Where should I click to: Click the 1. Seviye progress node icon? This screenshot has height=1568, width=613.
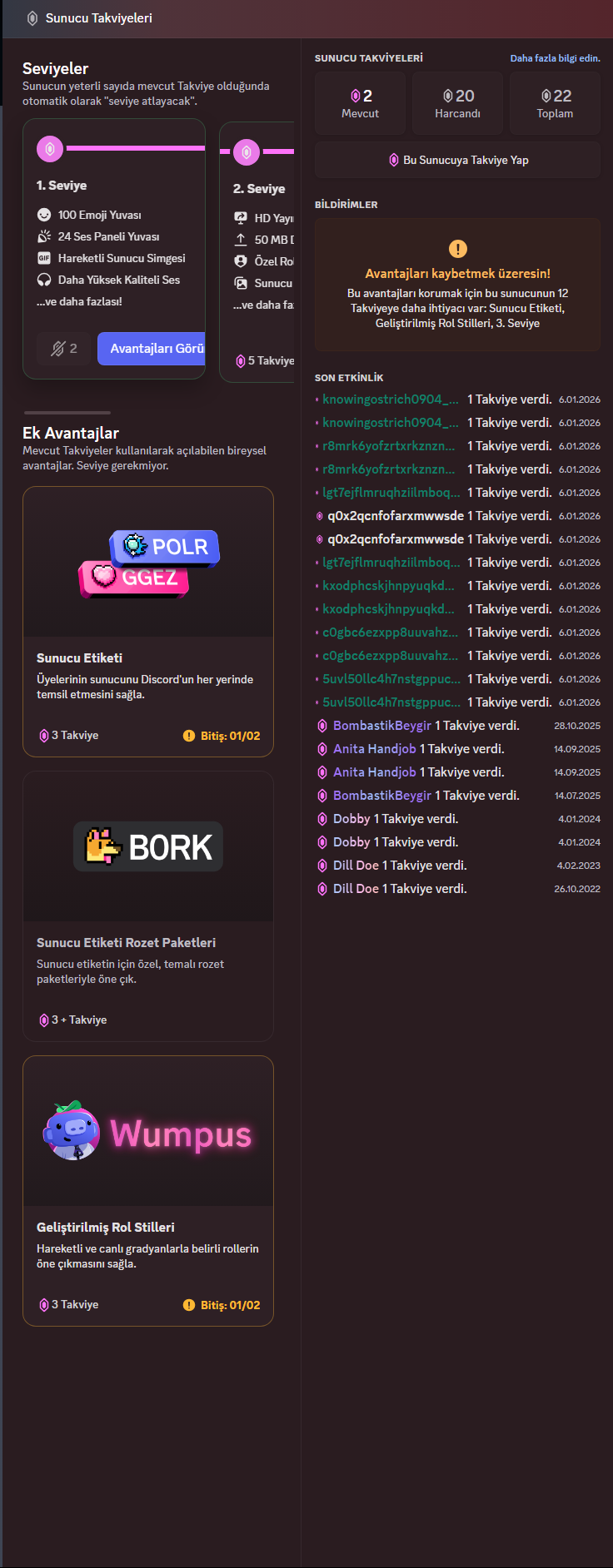(x=50, y=149)
